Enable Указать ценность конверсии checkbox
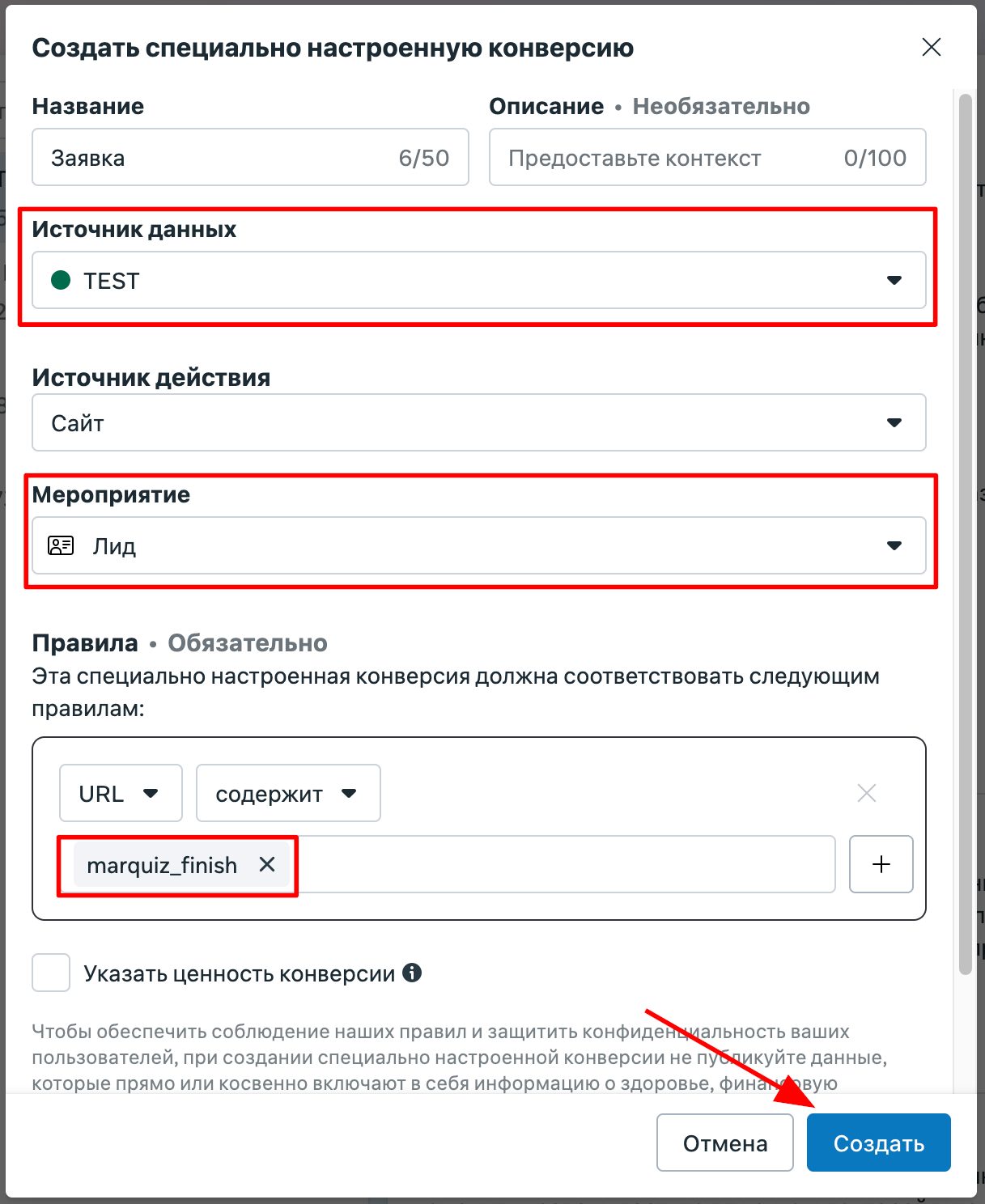Image resolution: width=985 pixels, height=1204 pixels. (51, 973)
